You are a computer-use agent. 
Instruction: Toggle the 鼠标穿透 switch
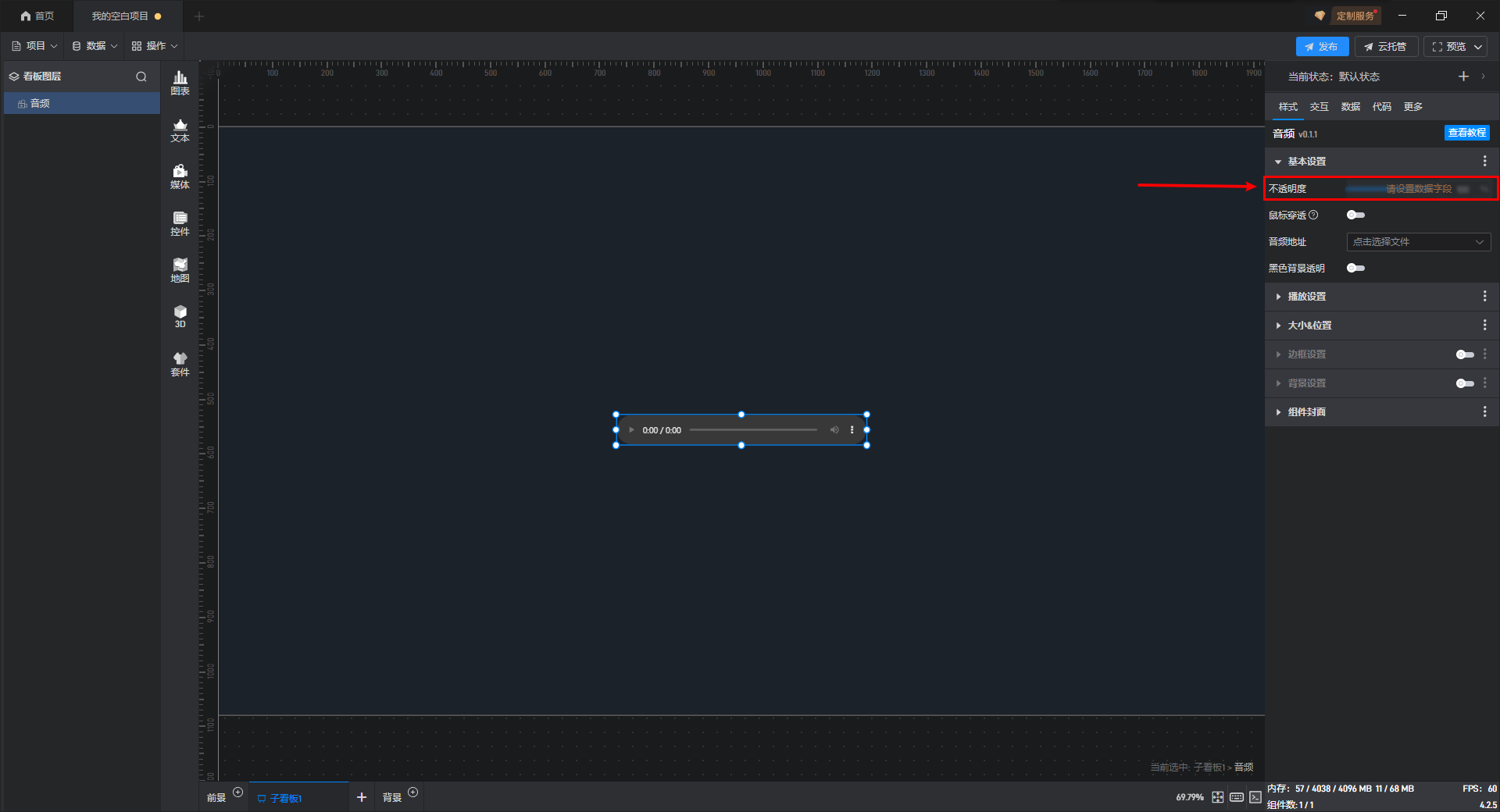click(x=1355, y=215)
